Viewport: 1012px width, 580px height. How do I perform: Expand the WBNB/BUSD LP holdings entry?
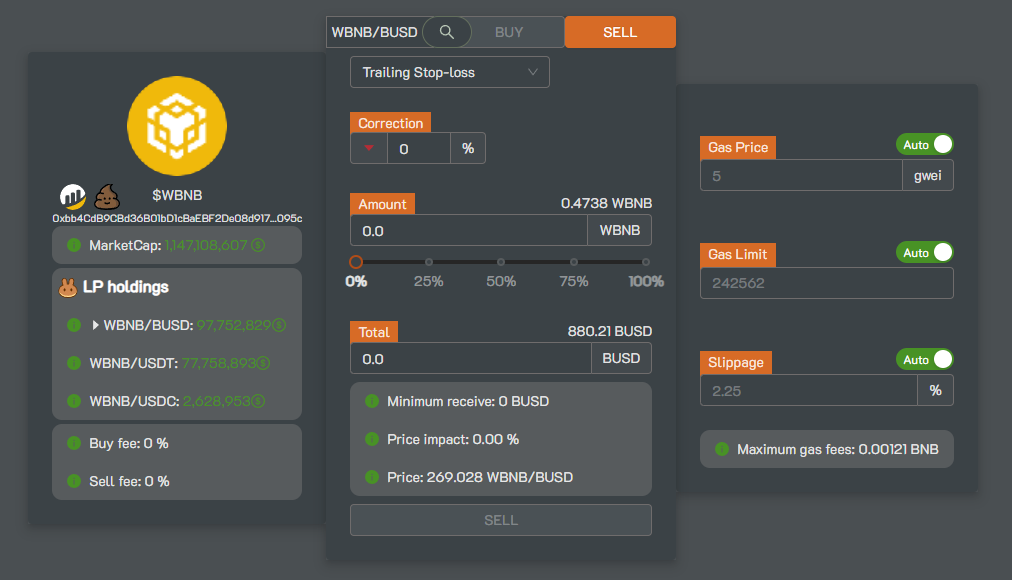96,325
